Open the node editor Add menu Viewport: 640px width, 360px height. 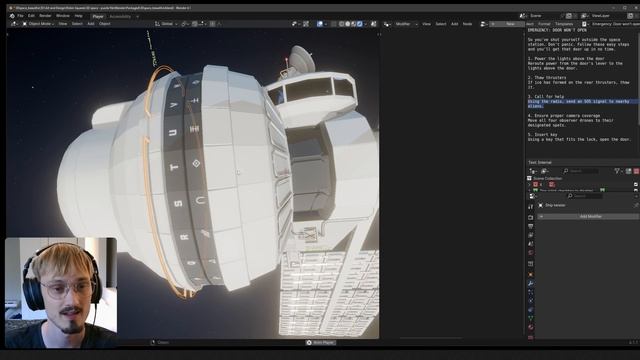click(x=454, y=24)
